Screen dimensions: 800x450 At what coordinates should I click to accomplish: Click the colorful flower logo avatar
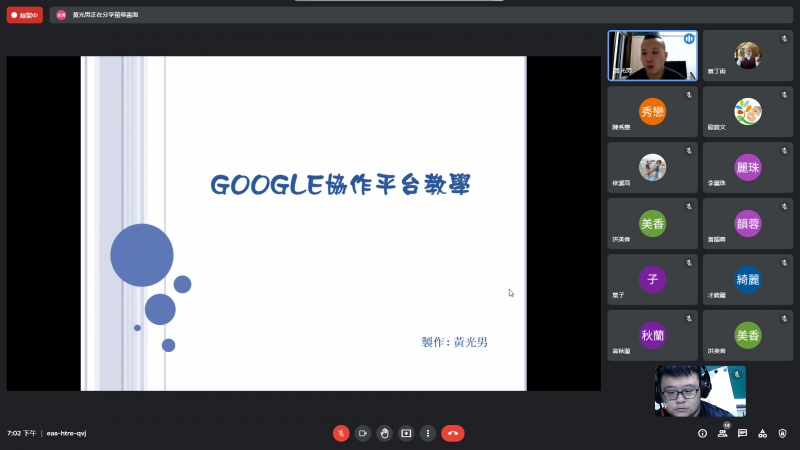748,112
